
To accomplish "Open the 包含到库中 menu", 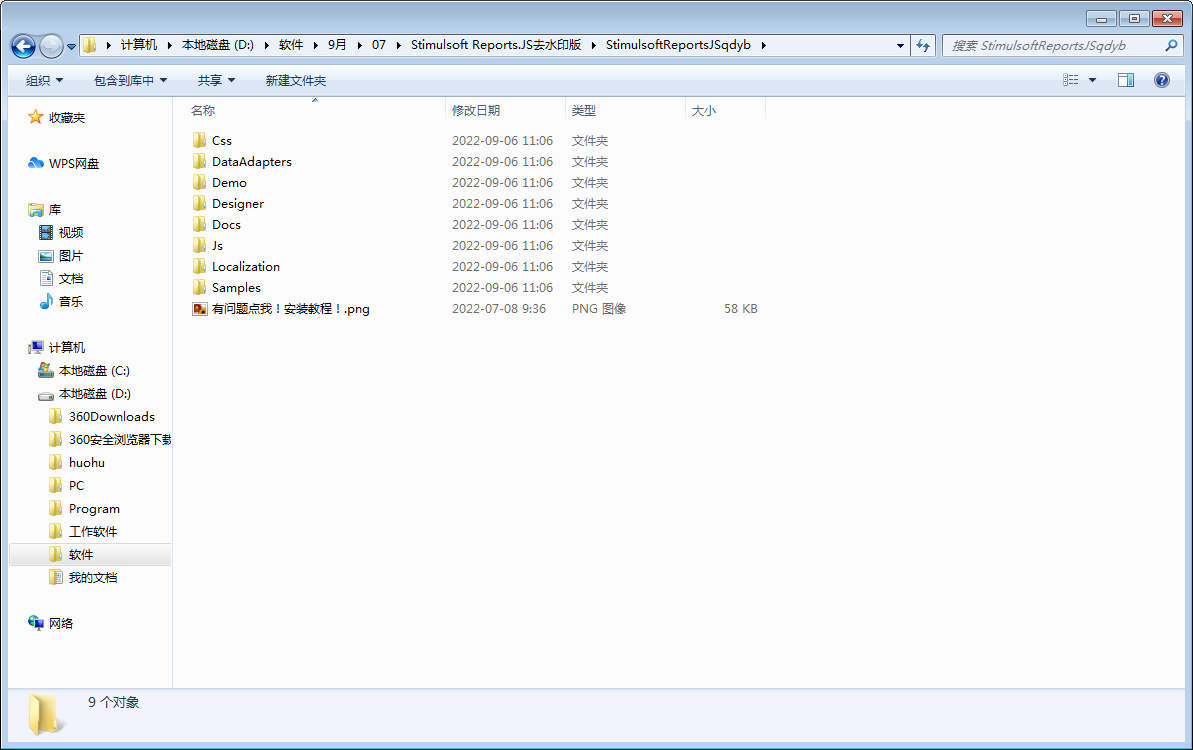I will 128,79.
